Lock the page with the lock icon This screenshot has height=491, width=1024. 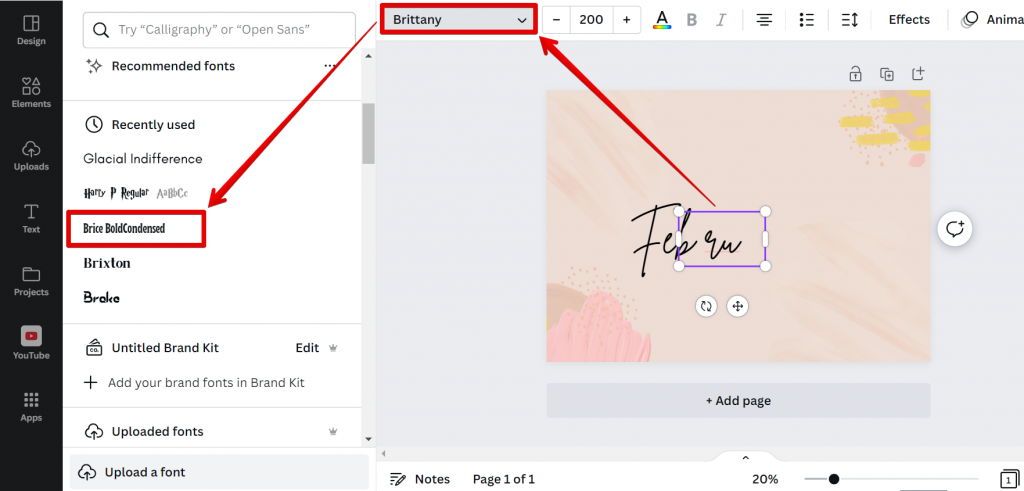point(856,74)
